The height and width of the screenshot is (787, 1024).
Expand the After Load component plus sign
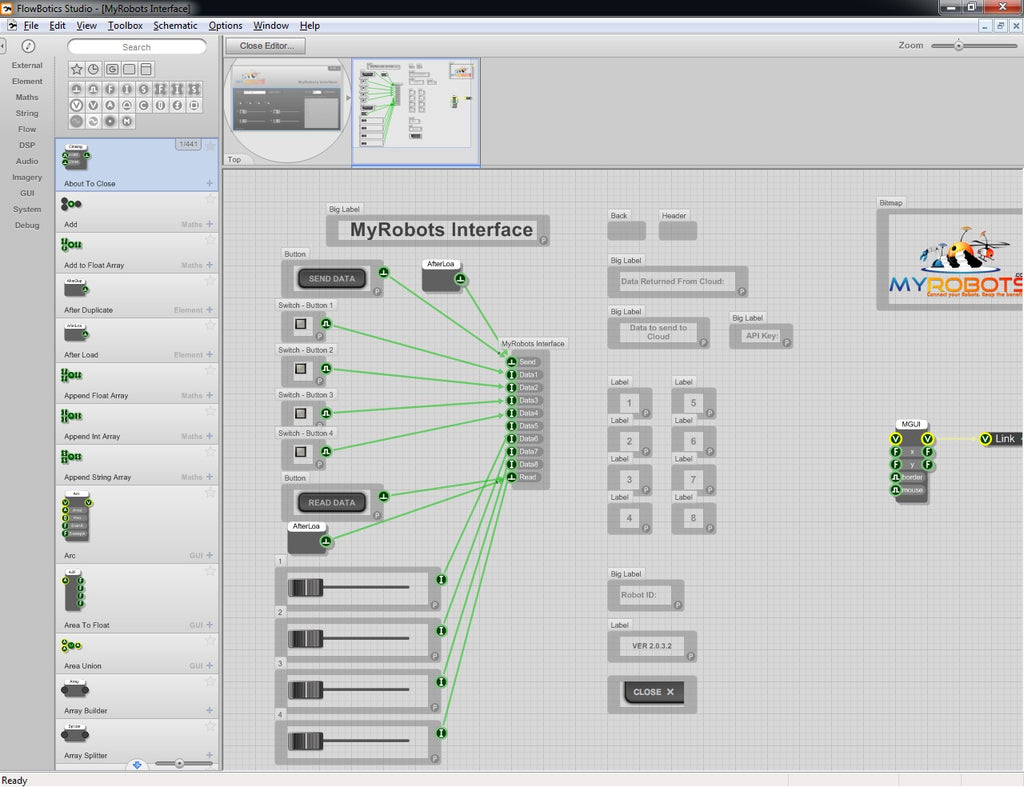(210, 355)
